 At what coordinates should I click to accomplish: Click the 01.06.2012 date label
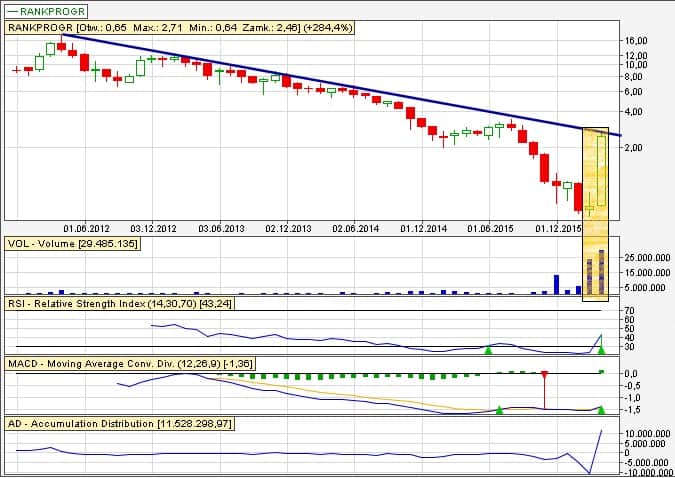[84, 228]
